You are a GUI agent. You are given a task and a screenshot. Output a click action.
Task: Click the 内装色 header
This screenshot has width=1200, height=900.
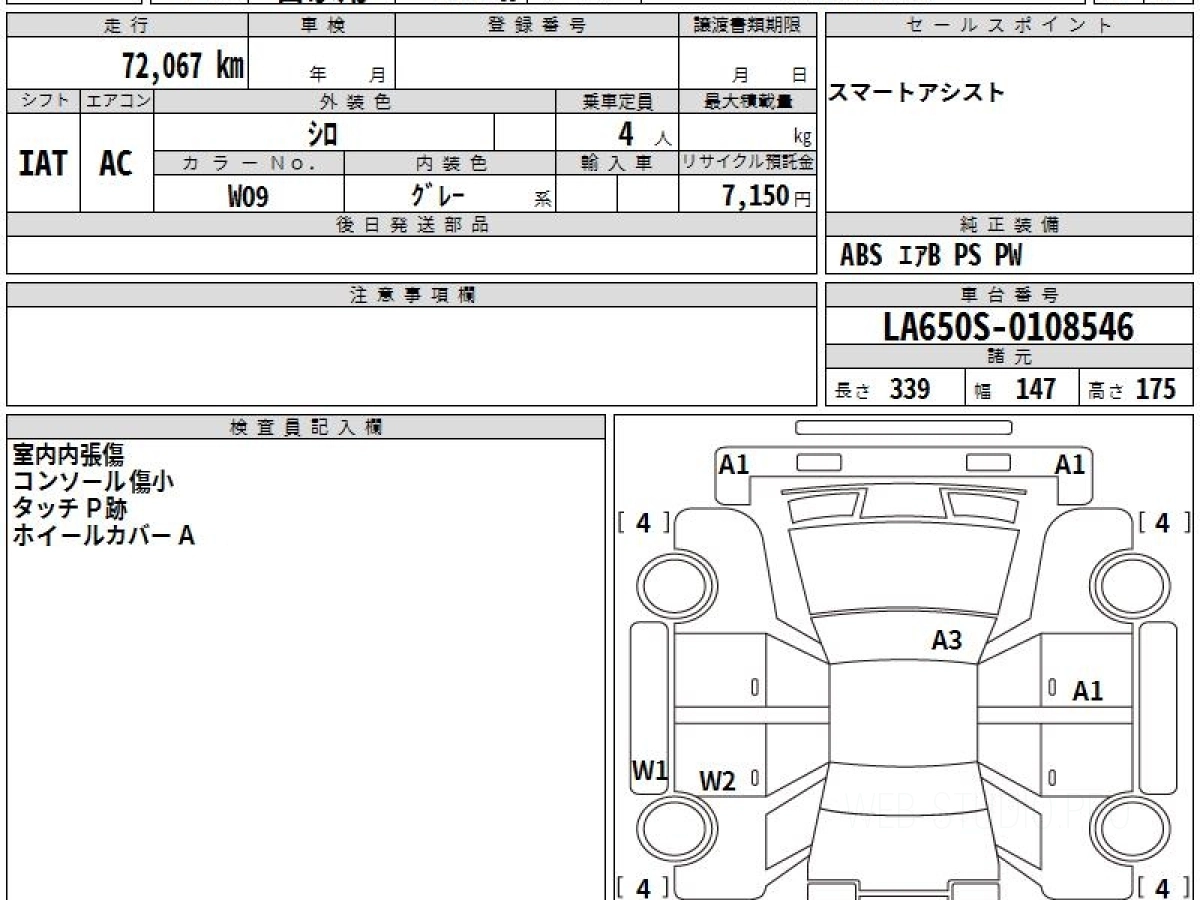coord(450,163)
